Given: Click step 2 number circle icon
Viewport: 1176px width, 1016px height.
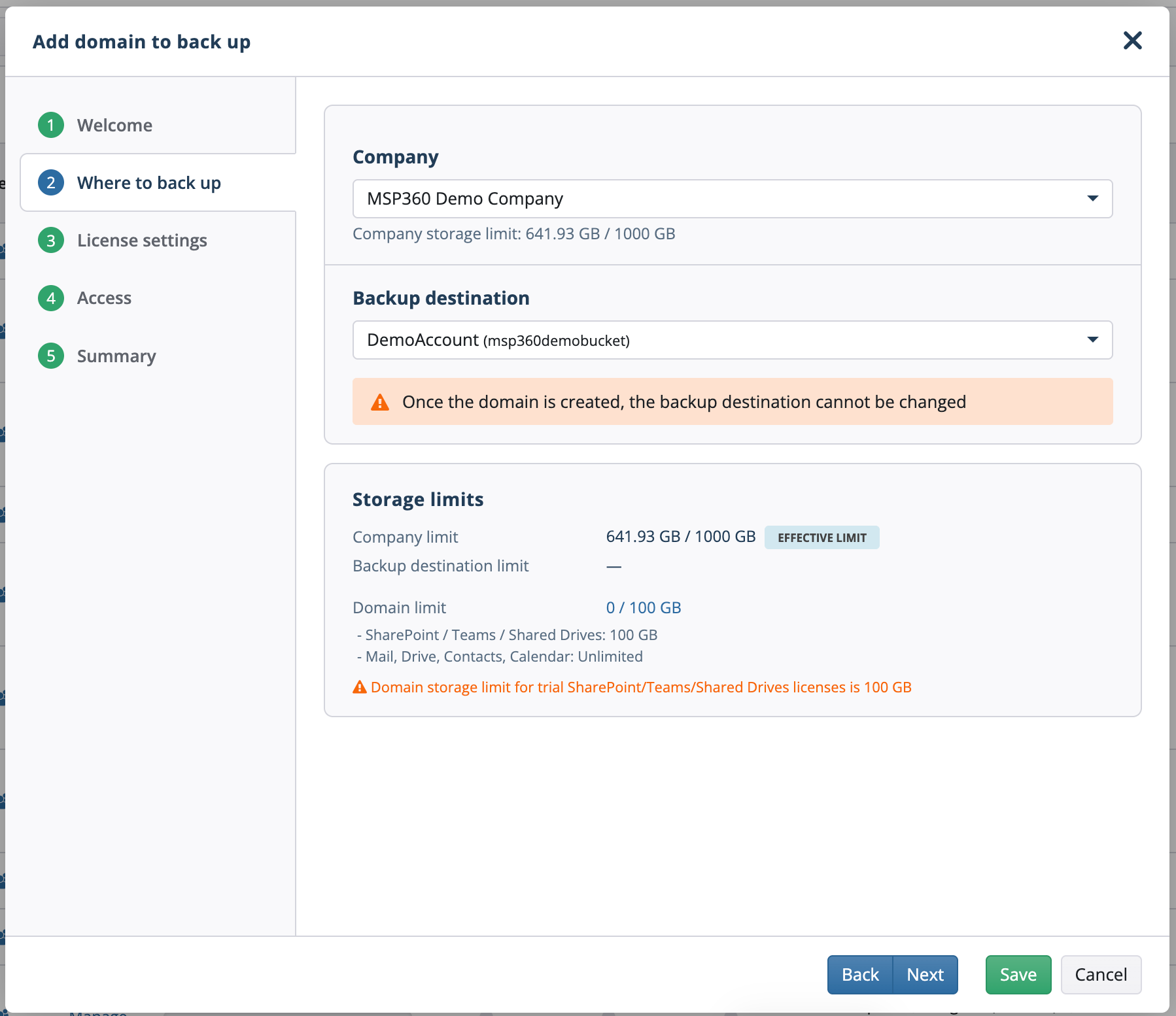Looking at the screenshot, I should 51,182.
